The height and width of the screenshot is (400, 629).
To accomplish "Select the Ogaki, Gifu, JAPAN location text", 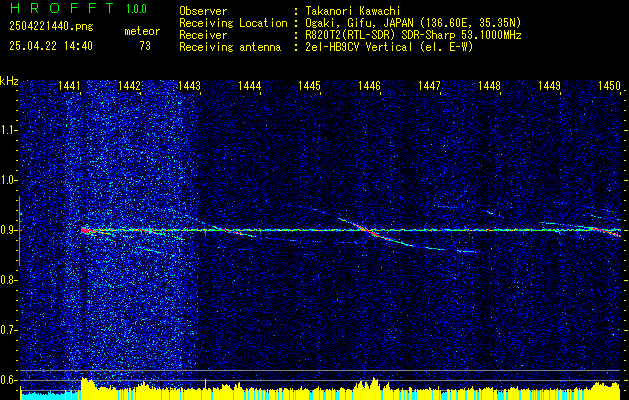I will tap(414, 23).
